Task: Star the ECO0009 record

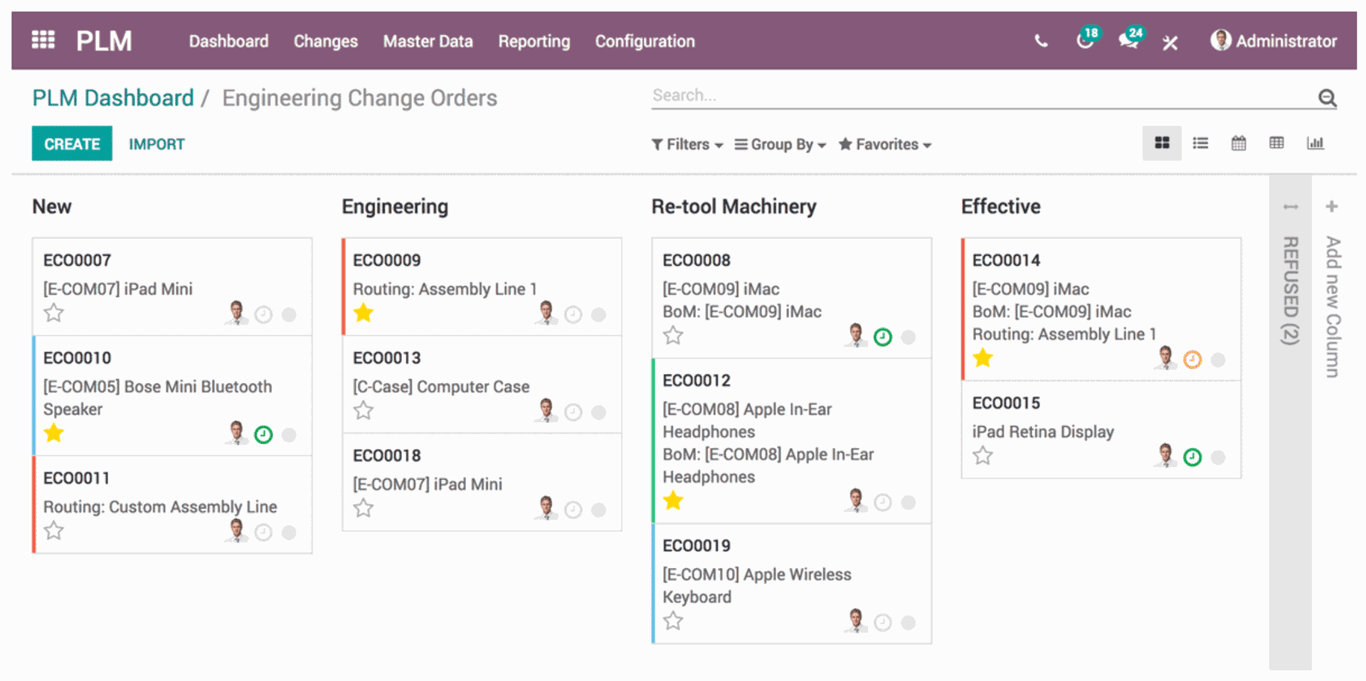Action: (x=364, y=313)
